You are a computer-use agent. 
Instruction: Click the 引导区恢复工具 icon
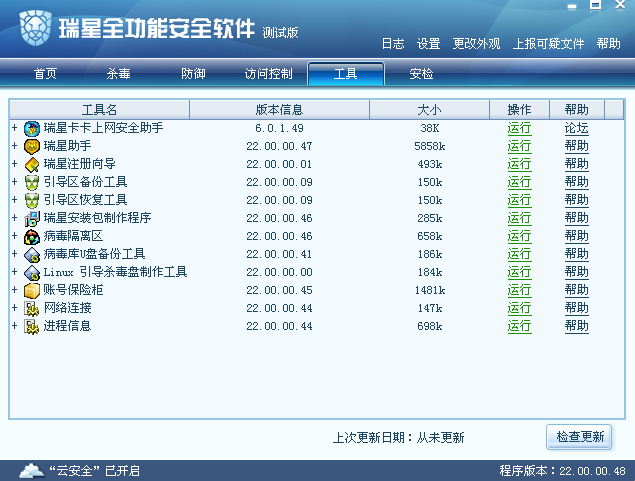[x=32, y=200]
